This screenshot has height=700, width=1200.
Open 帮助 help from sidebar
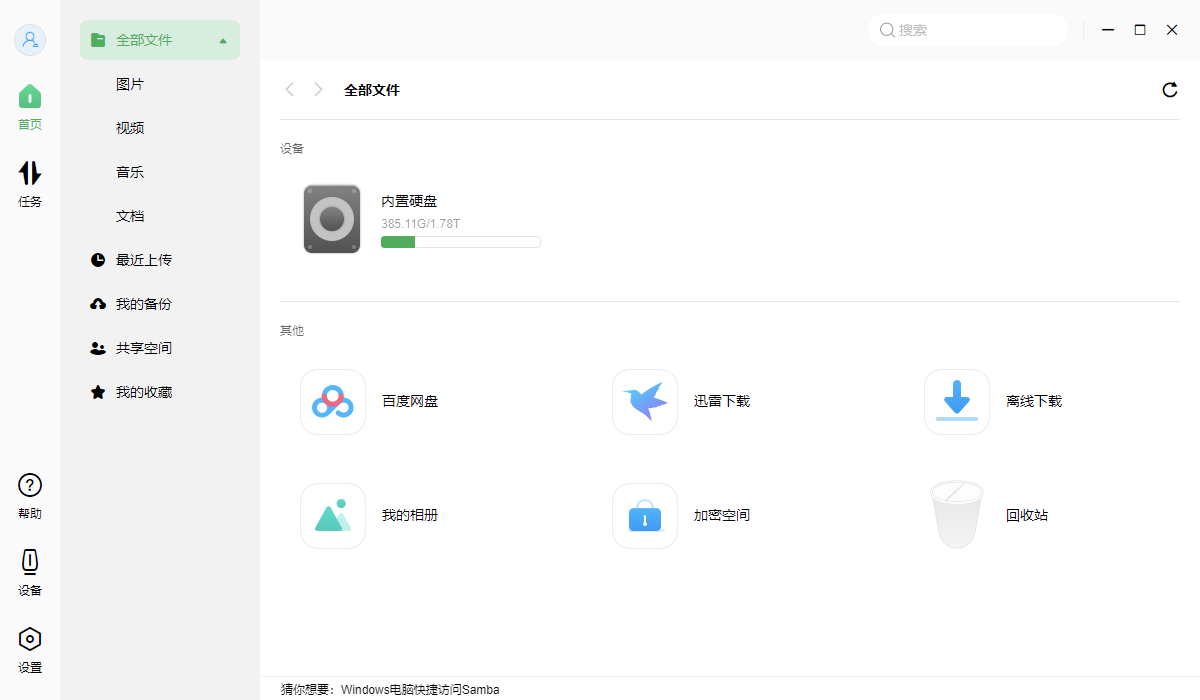(29, 495)
